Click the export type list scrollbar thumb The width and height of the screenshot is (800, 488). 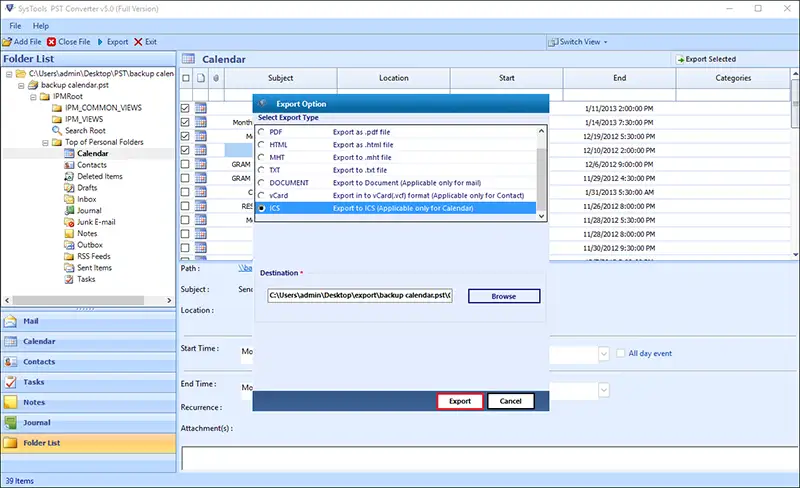pyautogui.click(x=541, y=180)
